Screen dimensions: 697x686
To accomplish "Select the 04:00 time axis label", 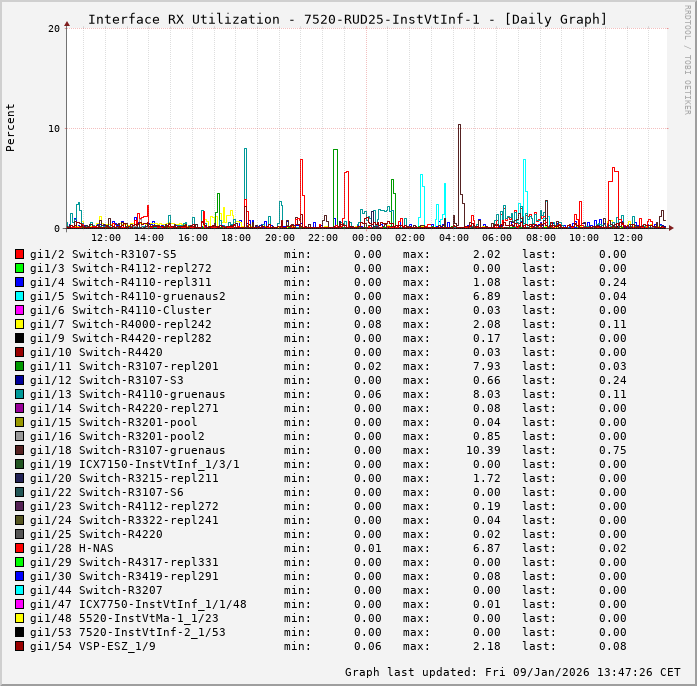I will [454, 238].
